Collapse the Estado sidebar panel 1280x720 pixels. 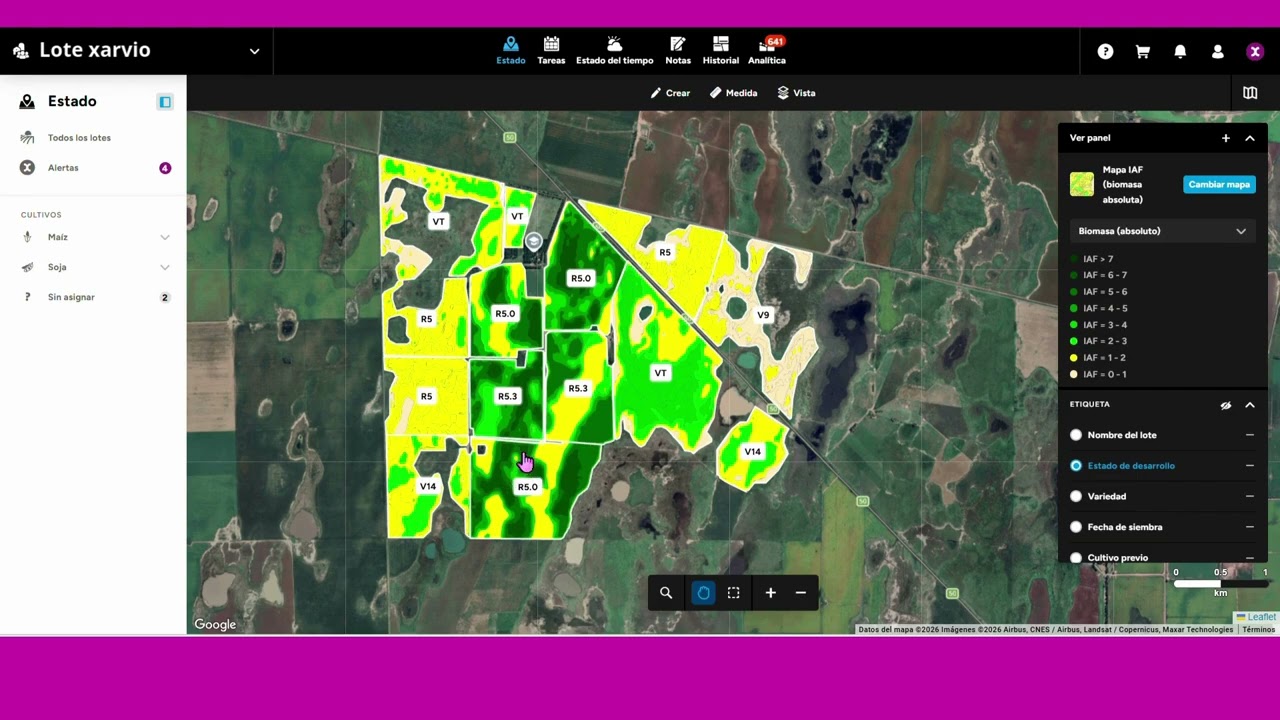(x=165, y=102)
